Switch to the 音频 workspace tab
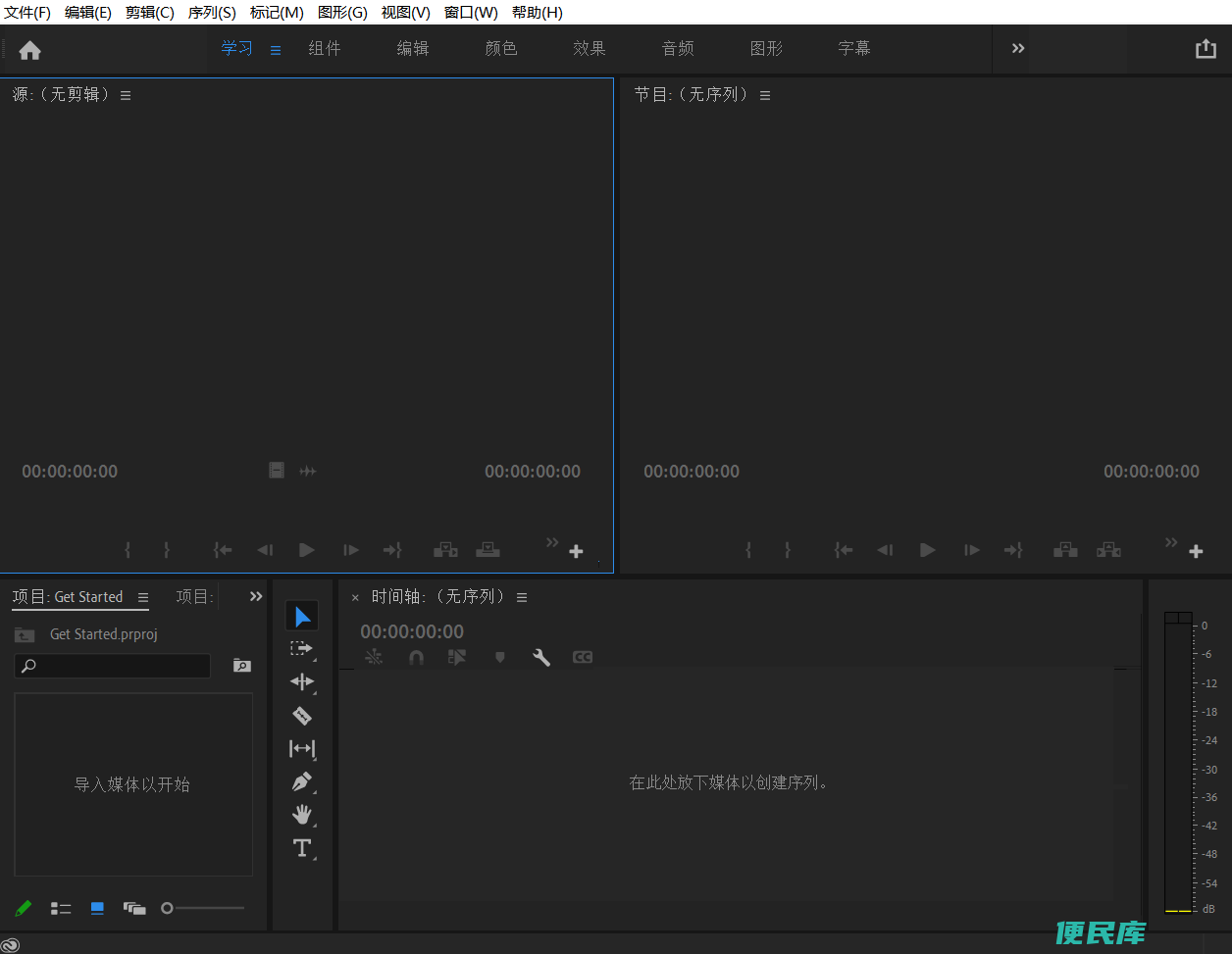Screen dimensions: 1232x954 click(x=678, y=48)
